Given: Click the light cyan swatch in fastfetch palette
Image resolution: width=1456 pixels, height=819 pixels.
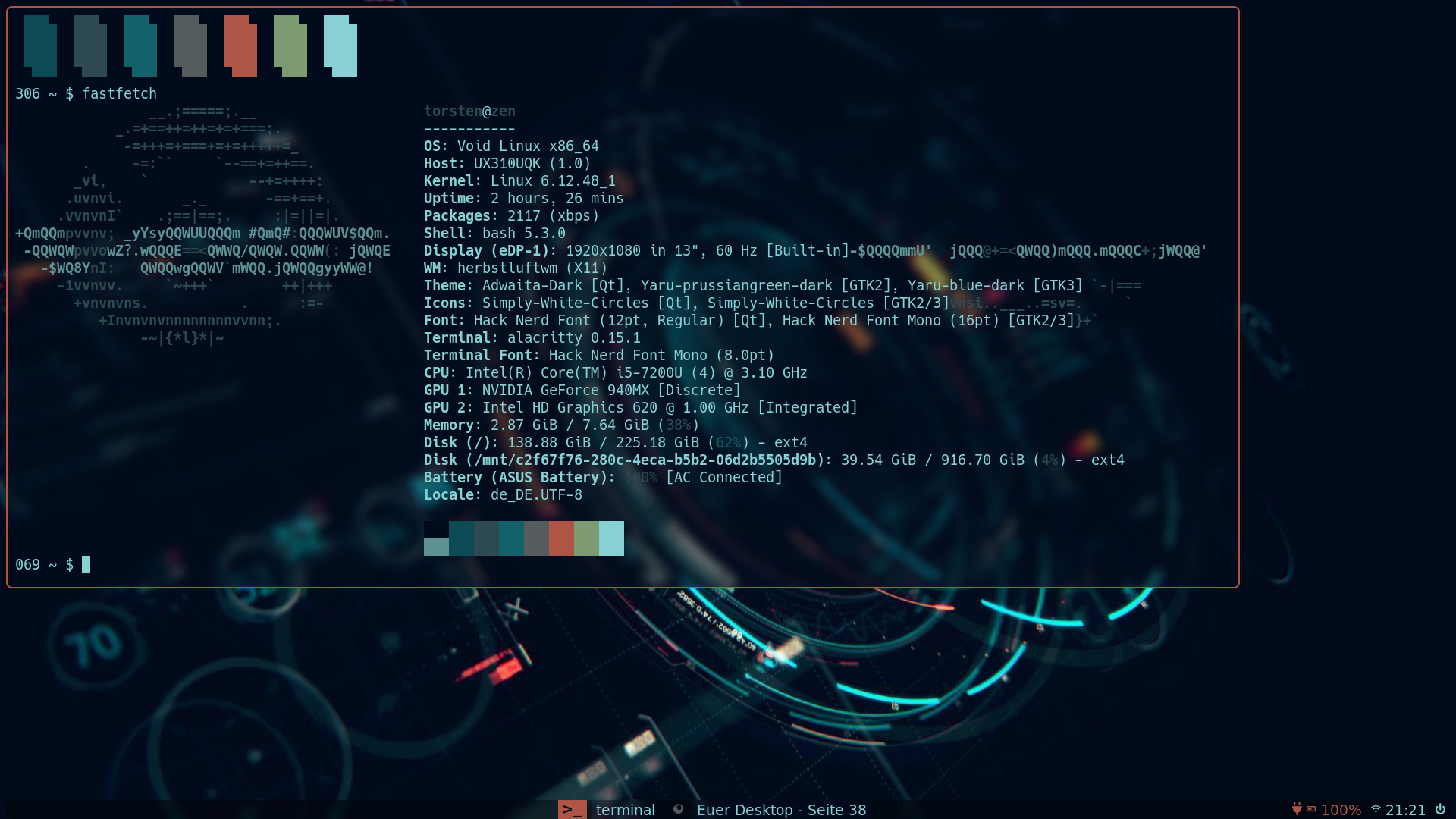Looking at the screenshot, I should (x=611, y=538).
